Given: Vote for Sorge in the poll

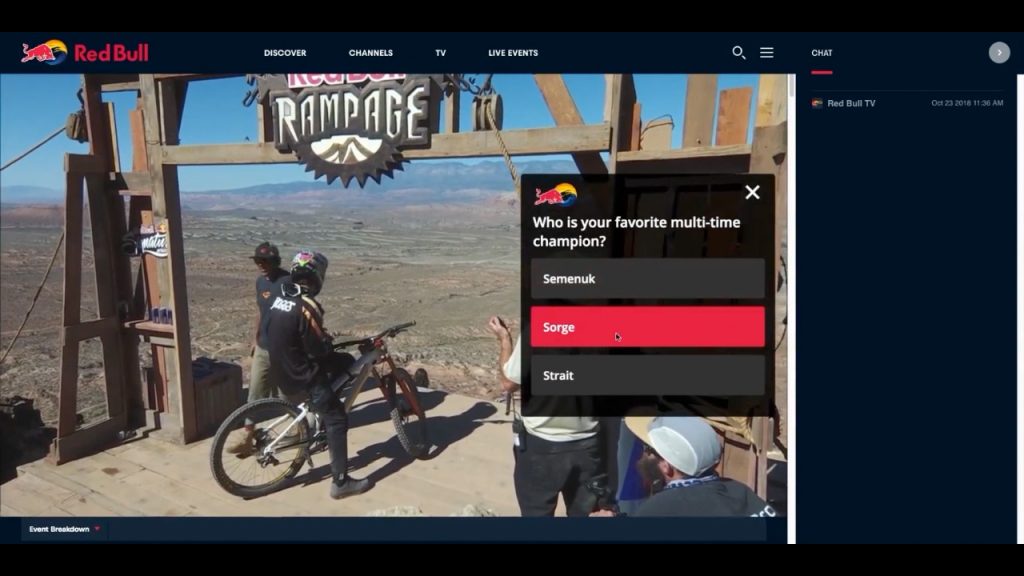Looking at the screenshot, I should 647,327.
